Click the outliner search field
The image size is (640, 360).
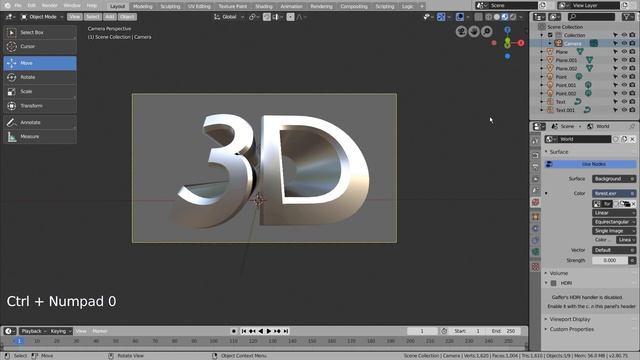coord(591,17)
